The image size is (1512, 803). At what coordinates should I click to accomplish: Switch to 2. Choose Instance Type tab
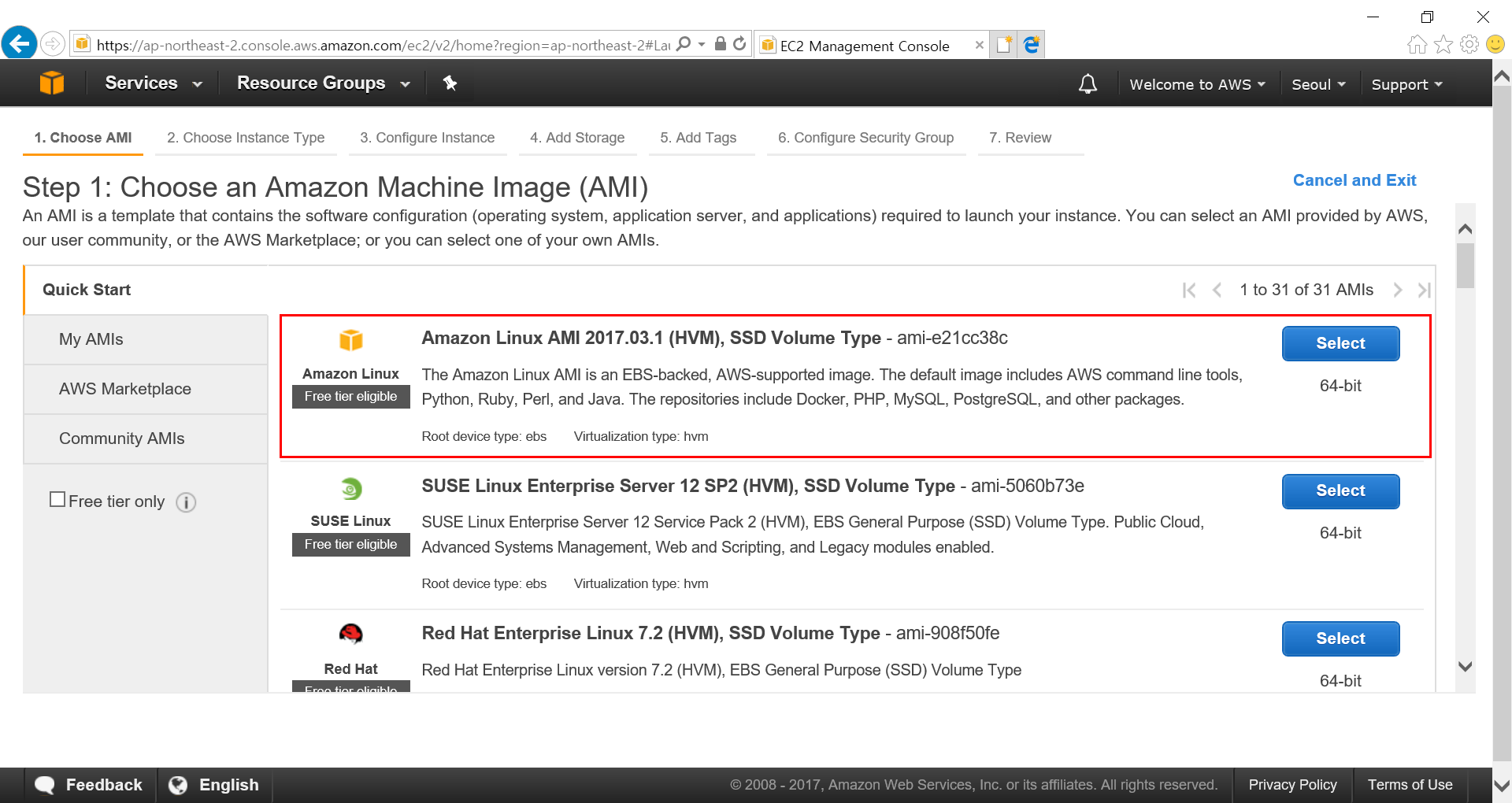[x=246, y=138]
